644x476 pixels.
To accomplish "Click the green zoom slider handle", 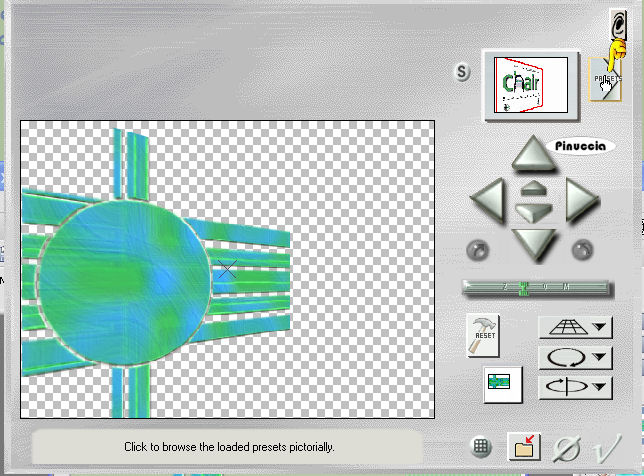I will pos(523,289).
